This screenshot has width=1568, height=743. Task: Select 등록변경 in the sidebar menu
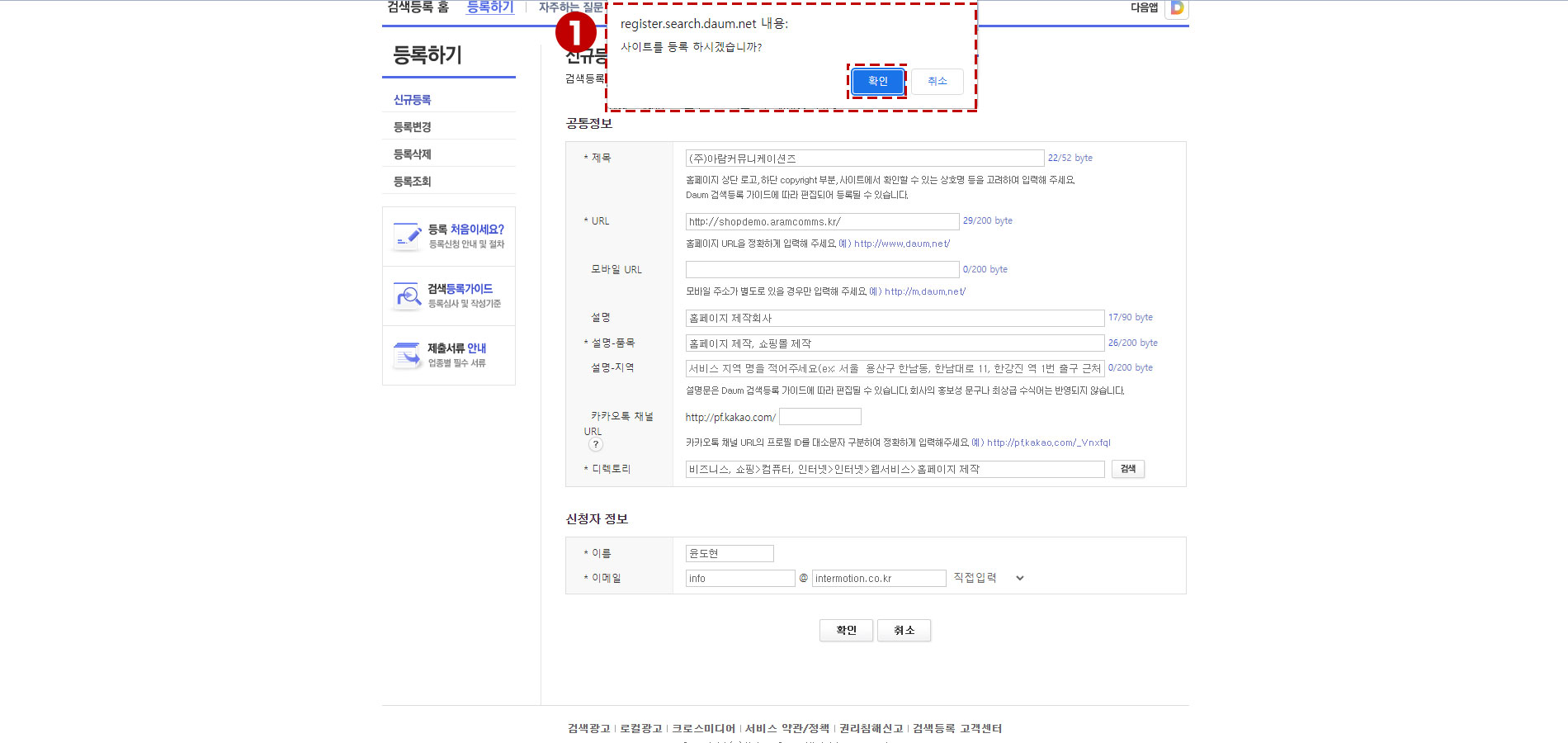point(413,127)
